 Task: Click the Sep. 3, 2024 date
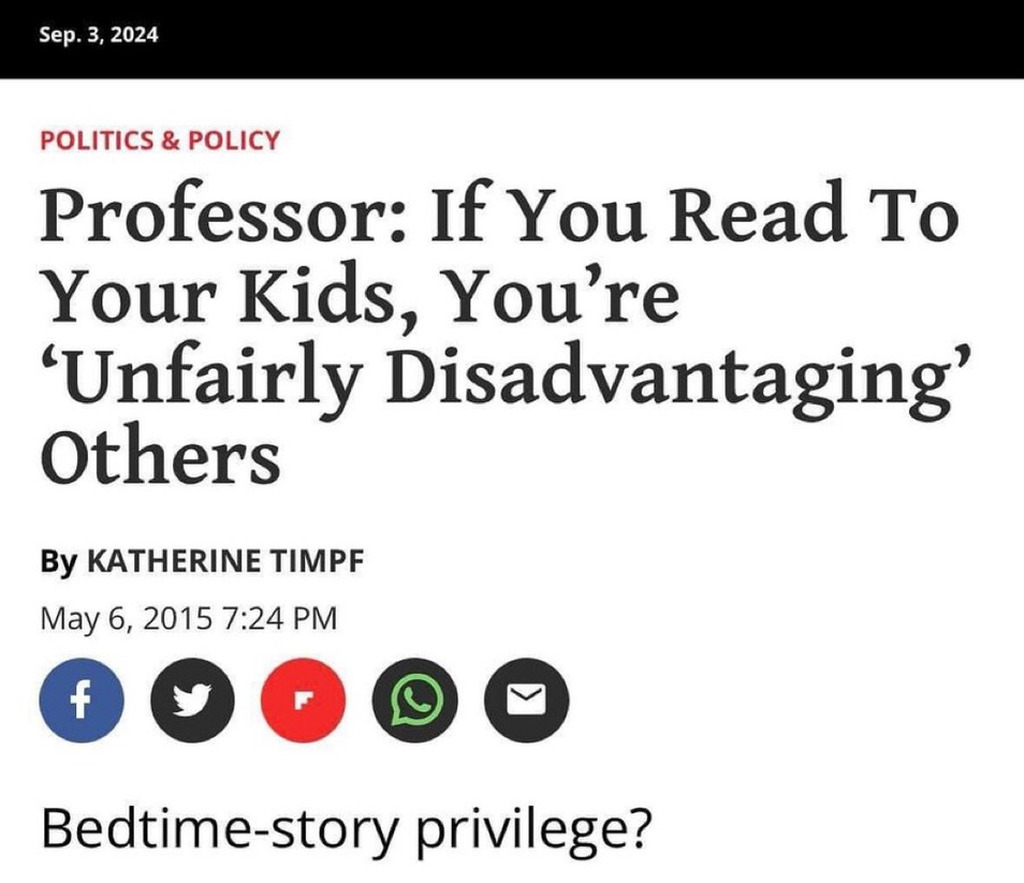[x=99, y=33]
